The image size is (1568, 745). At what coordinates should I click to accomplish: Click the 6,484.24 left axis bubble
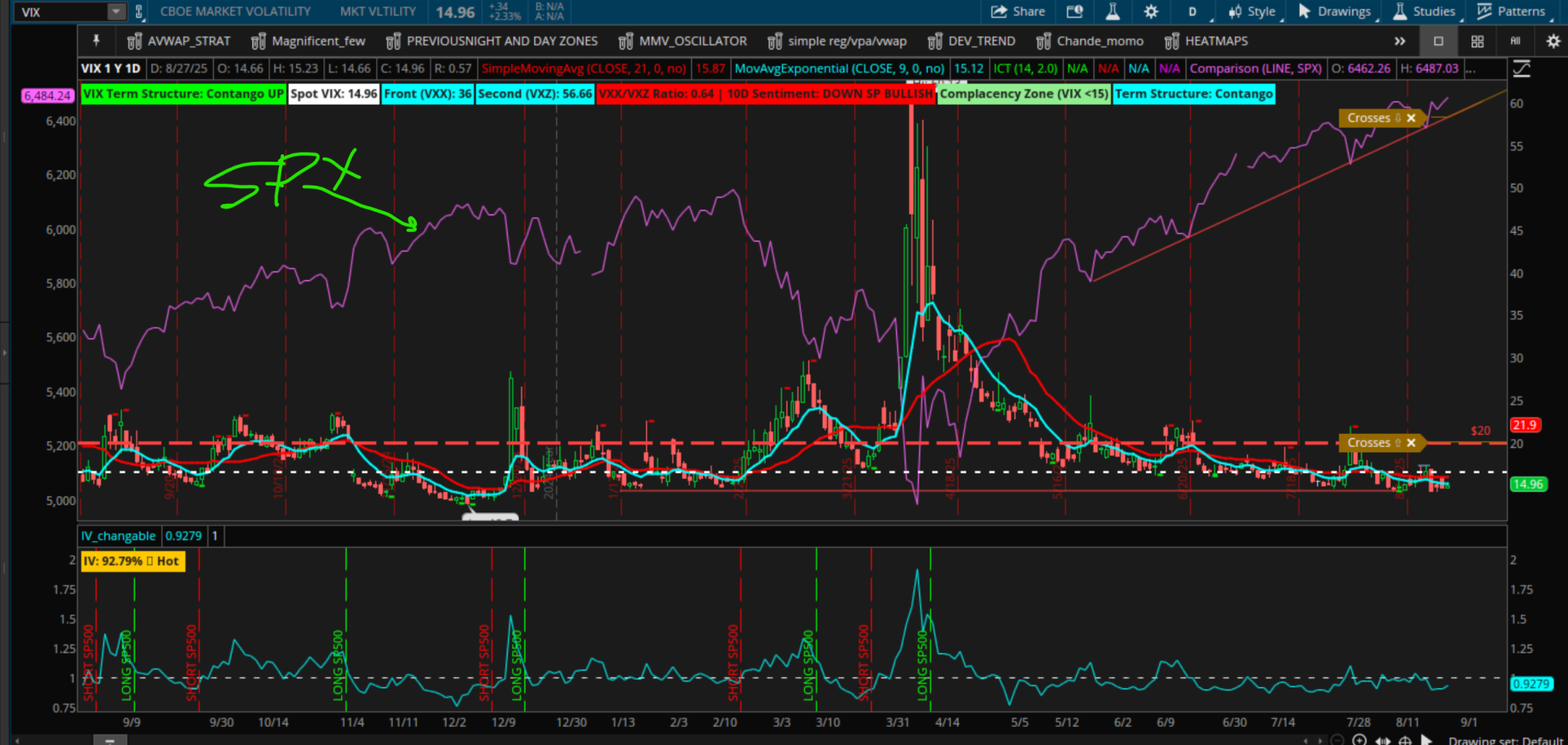click(48, 96)
